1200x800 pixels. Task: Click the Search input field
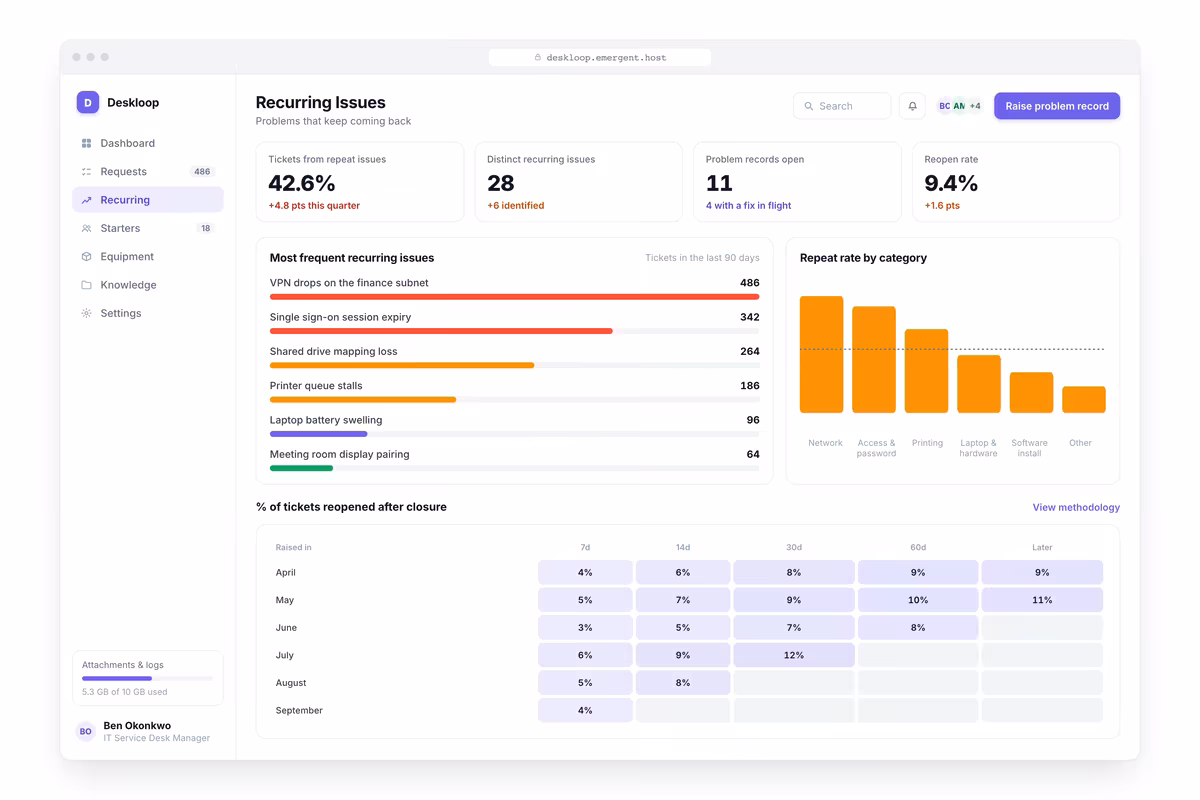(842, 106)
